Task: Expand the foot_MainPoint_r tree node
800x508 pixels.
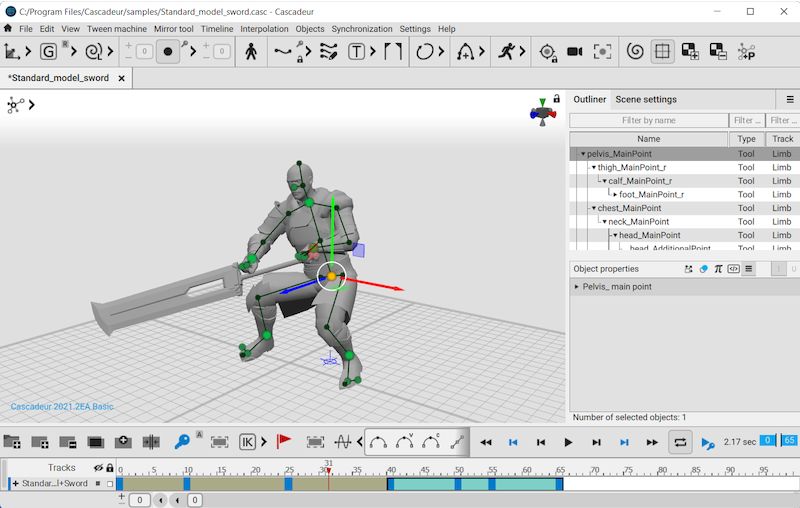Action: tap(615, 194)
